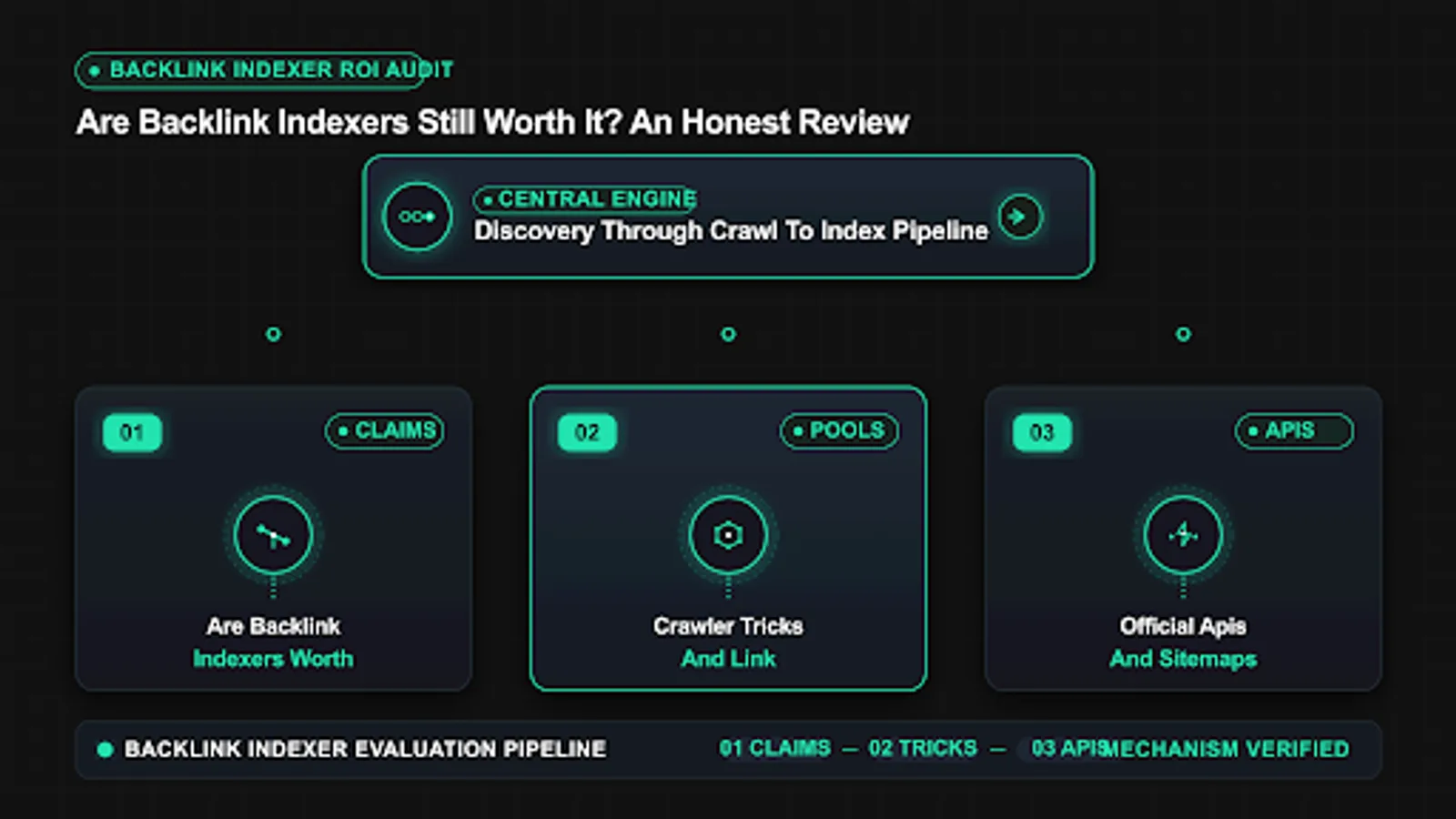Screen dimensions: 1456x819
Task: Click 'And Link' green subtitle
Action: (x=728, y=659)
